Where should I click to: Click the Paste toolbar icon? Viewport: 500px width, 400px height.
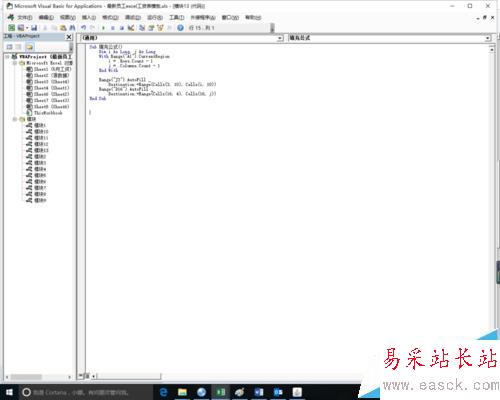point(63,28)
